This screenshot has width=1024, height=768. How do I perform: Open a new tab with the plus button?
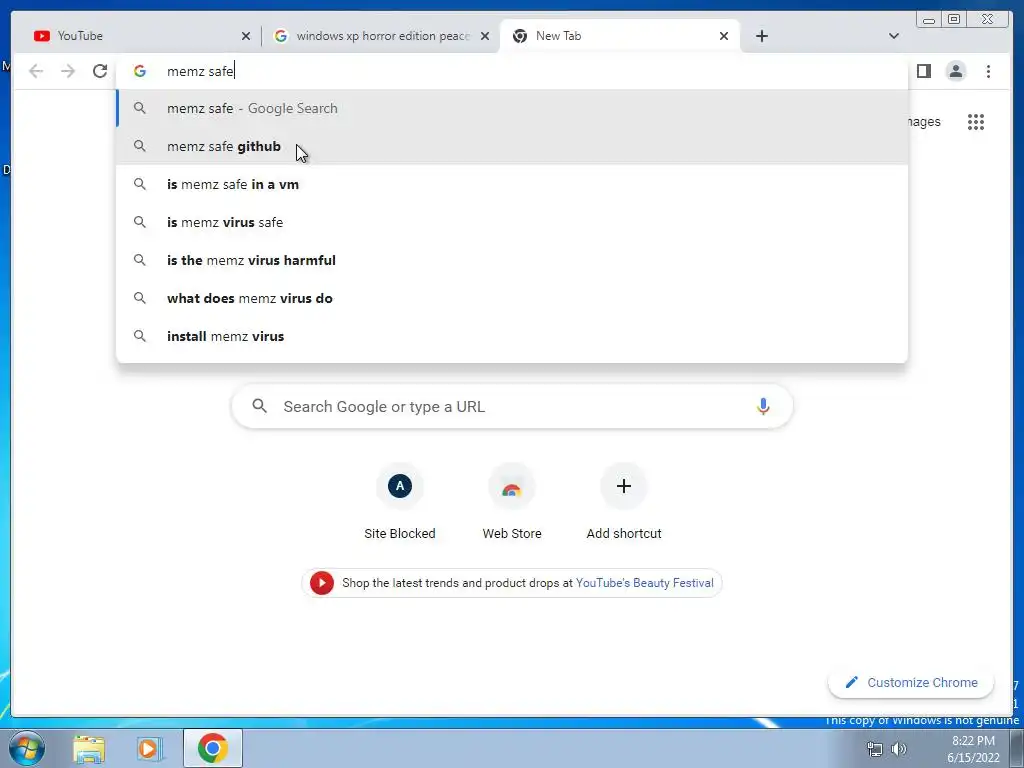[x=761, y=36]
